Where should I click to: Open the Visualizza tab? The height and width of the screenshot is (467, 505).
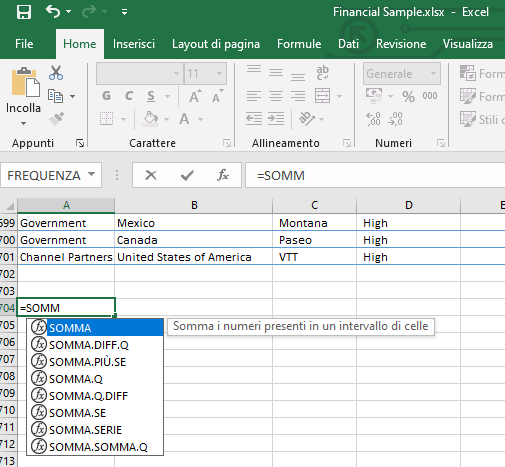pyautogui.click(x=468, y=44)
